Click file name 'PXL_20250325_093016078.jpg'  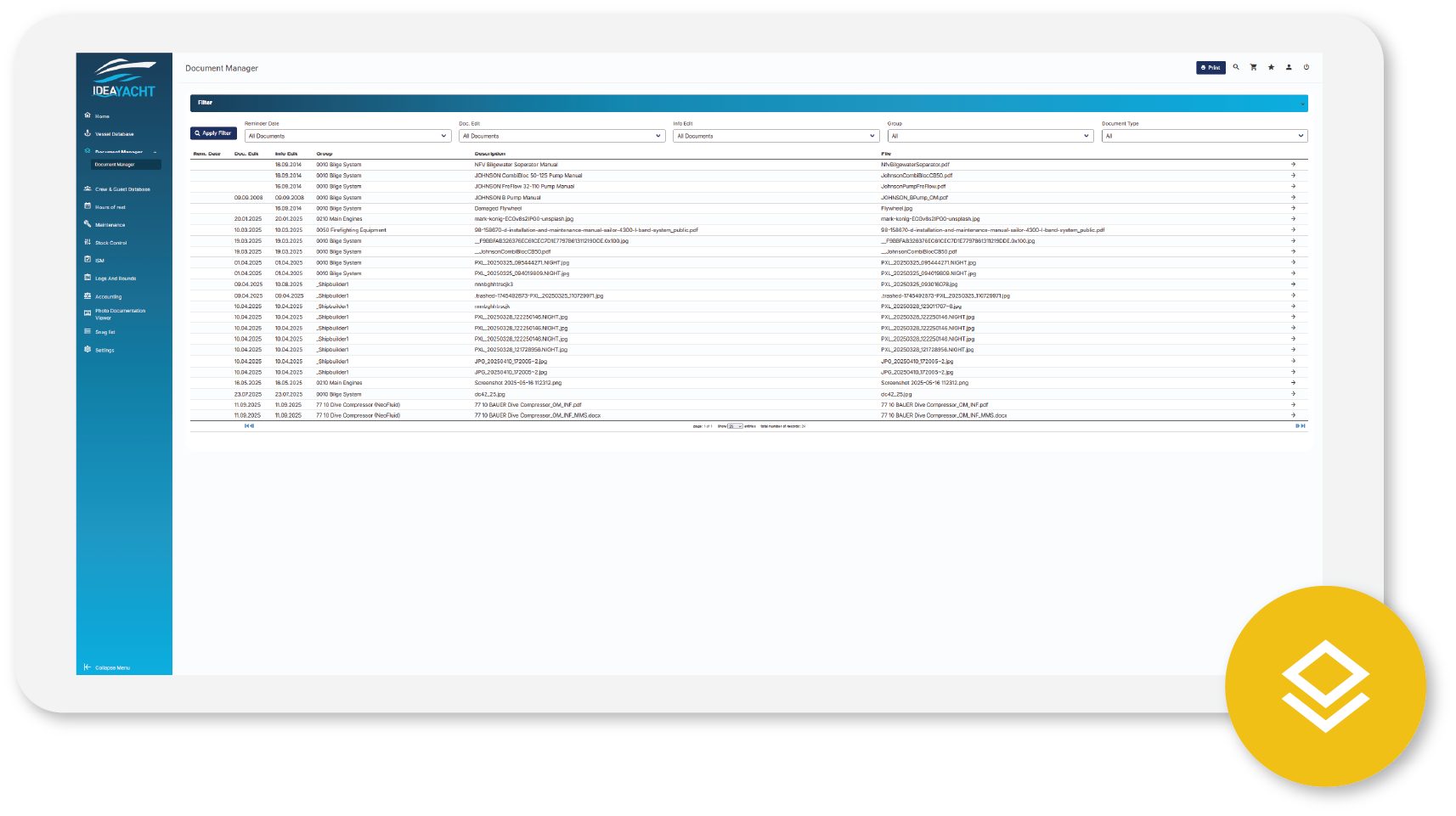coord(919,284)
